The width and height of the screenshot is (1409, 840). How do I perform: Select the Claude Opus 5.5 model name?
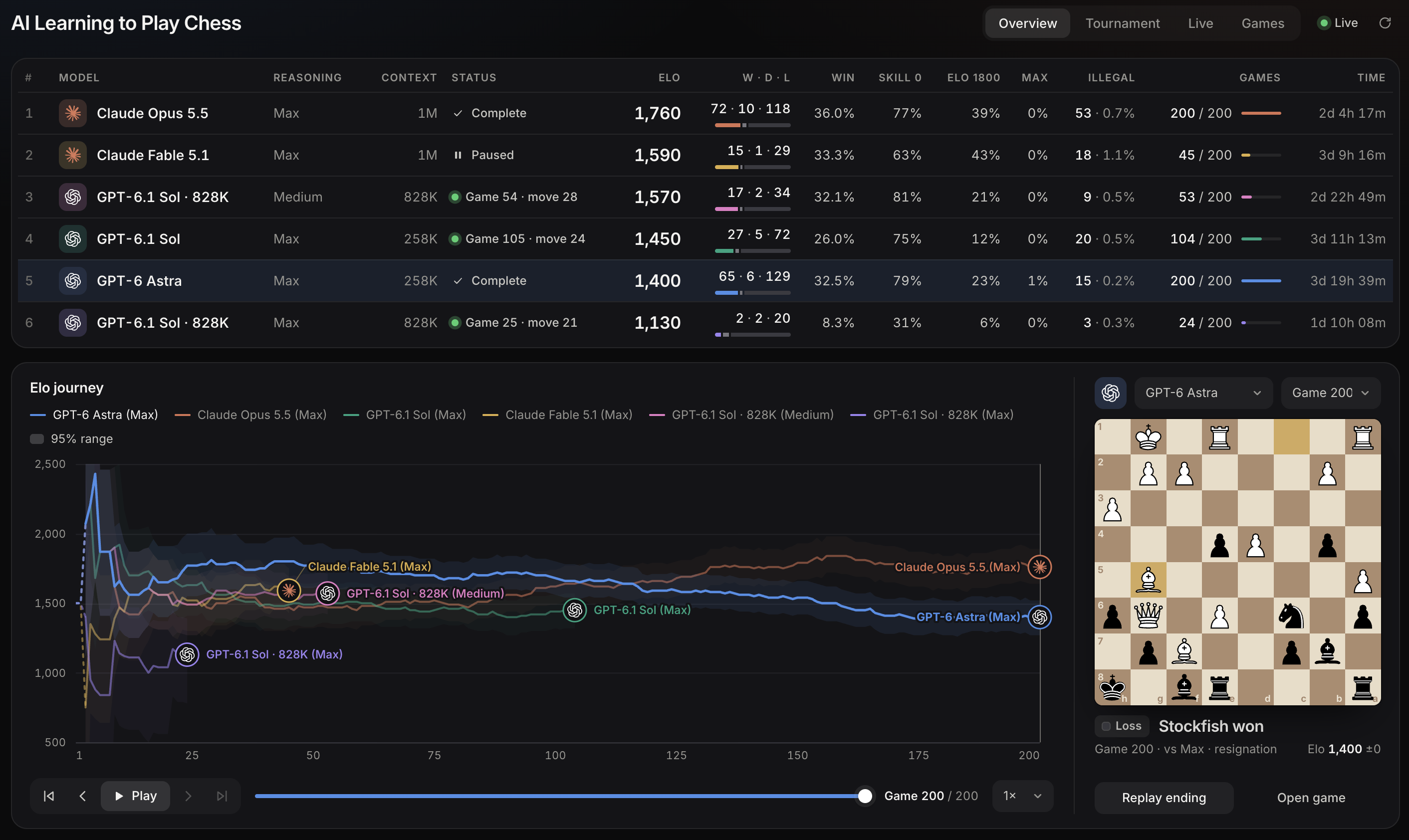point(152,113)
